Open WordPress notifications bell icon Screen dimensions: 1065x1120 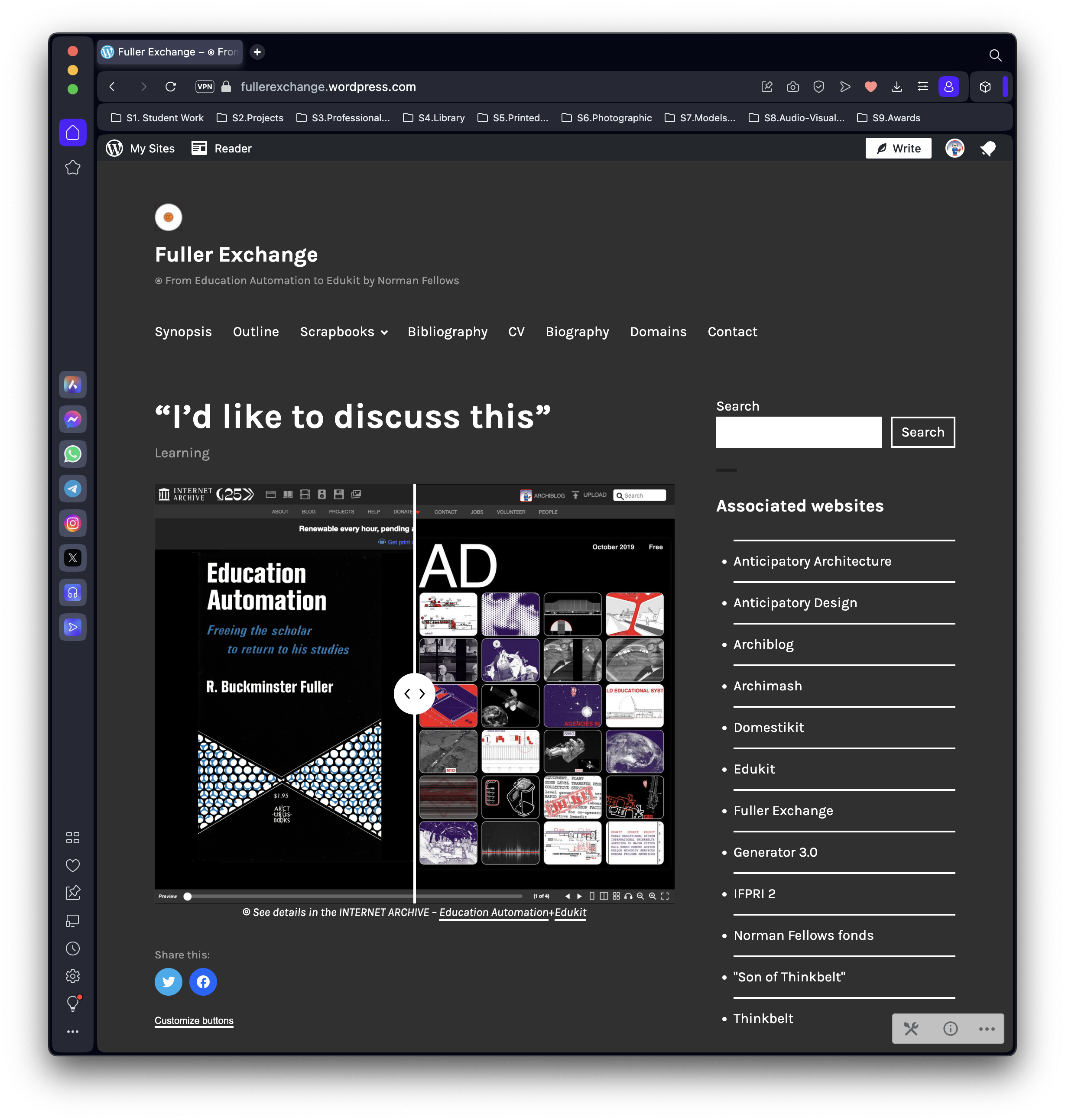(988, 149)
